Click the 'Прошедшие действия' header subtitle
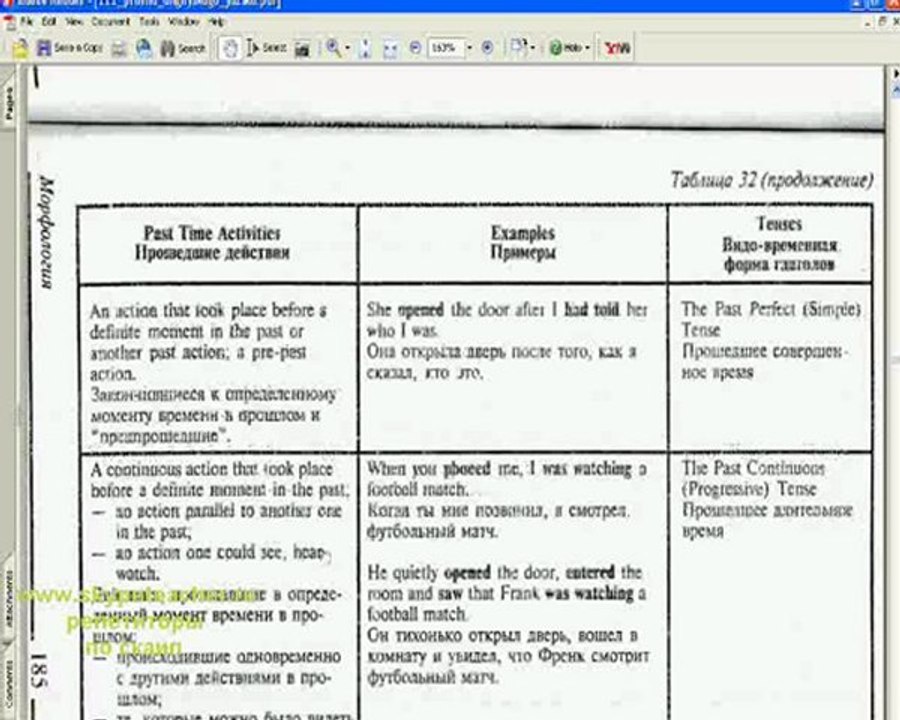 click(212, 253)
